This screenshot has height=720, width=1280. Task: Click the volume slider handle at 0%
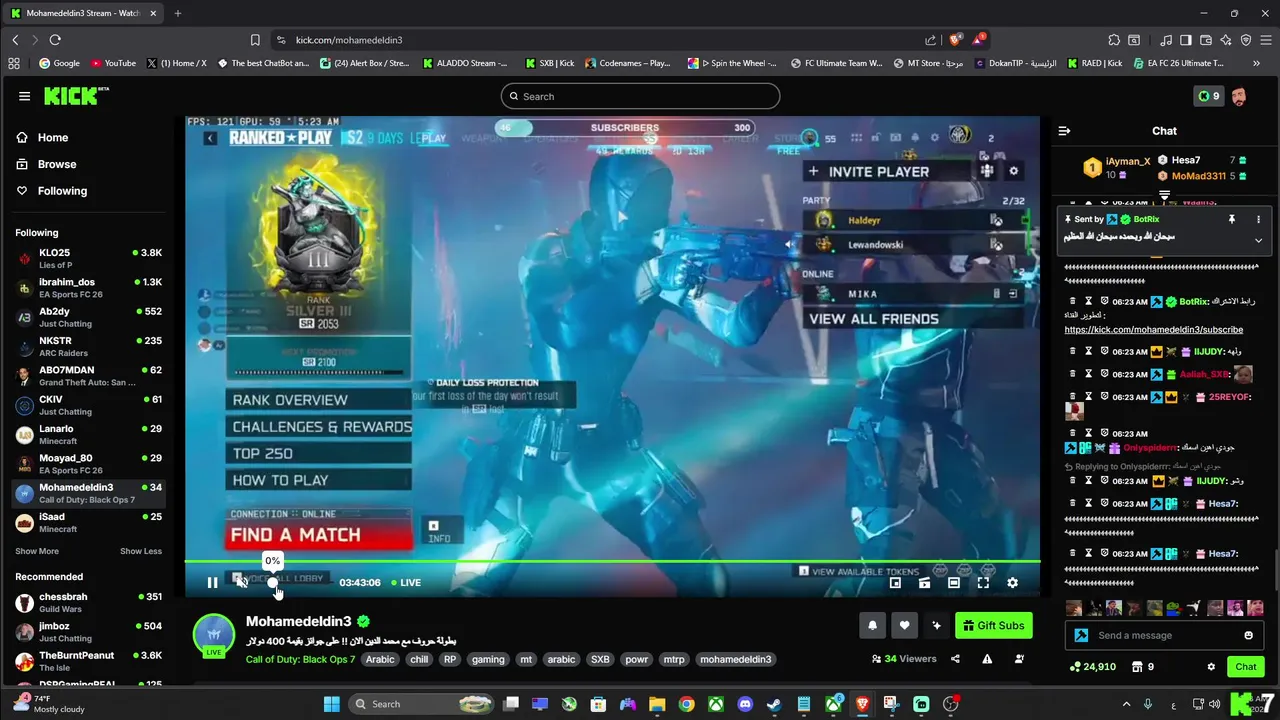[272, 582]
